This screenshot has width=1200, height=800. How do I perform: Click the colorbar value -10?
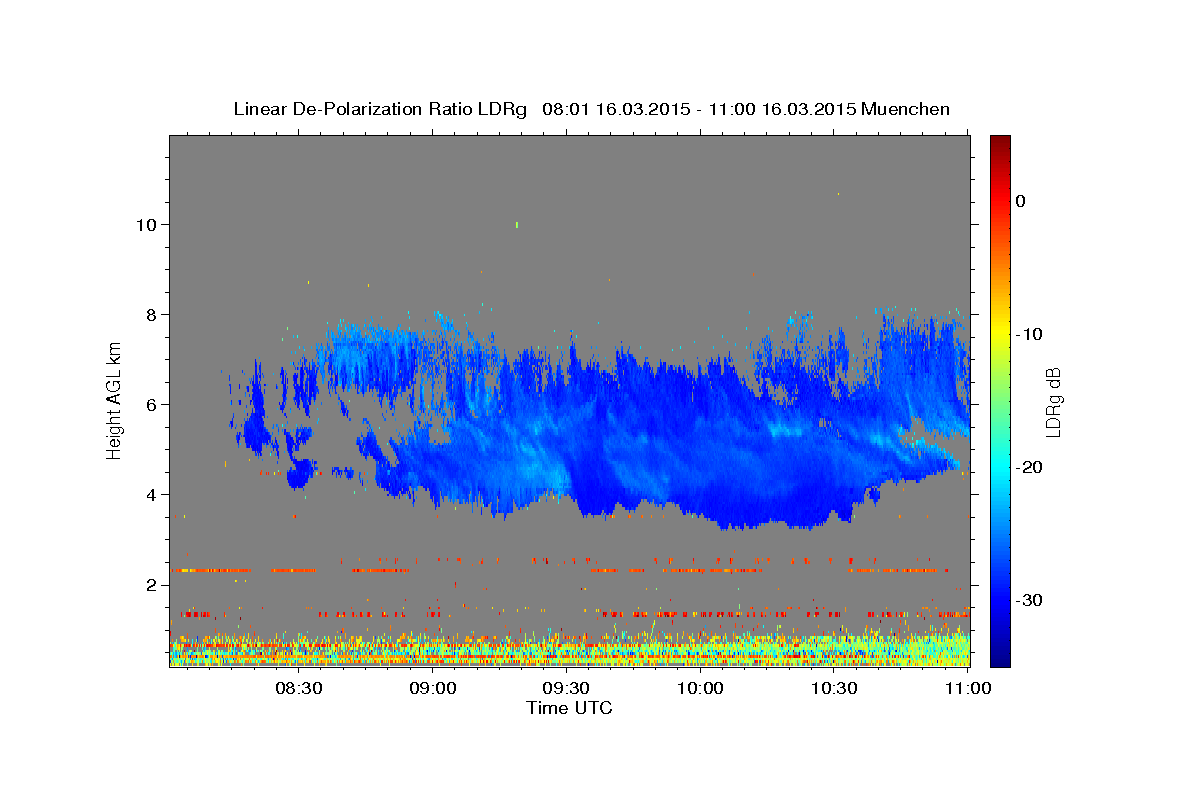tap(1030, 334)
